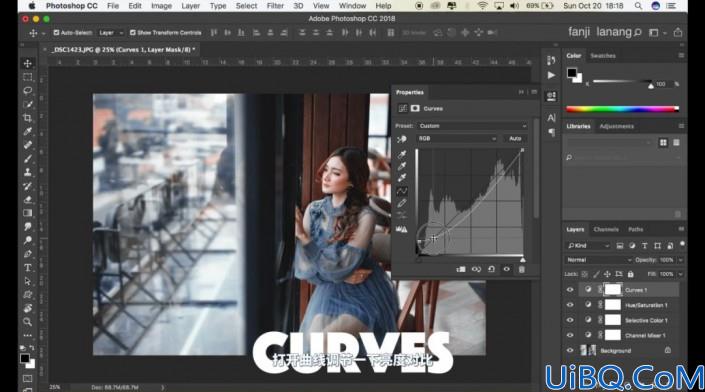The width and height of the screenshot is (705, 392).
Task: Select the Crop tool
Action: click(x=28, y=118)
